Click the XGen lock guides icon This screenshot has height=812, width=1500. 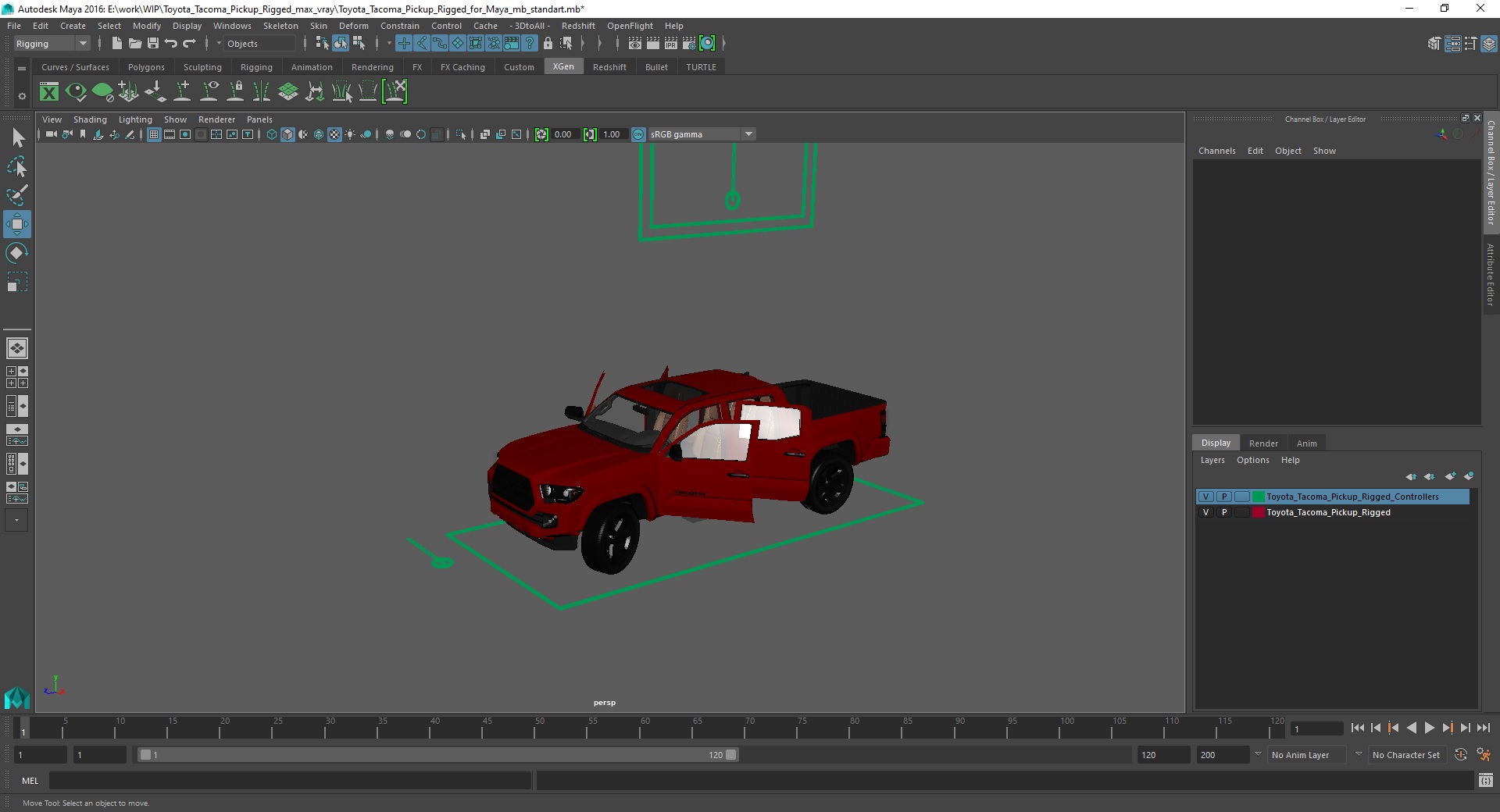(235, 92)
